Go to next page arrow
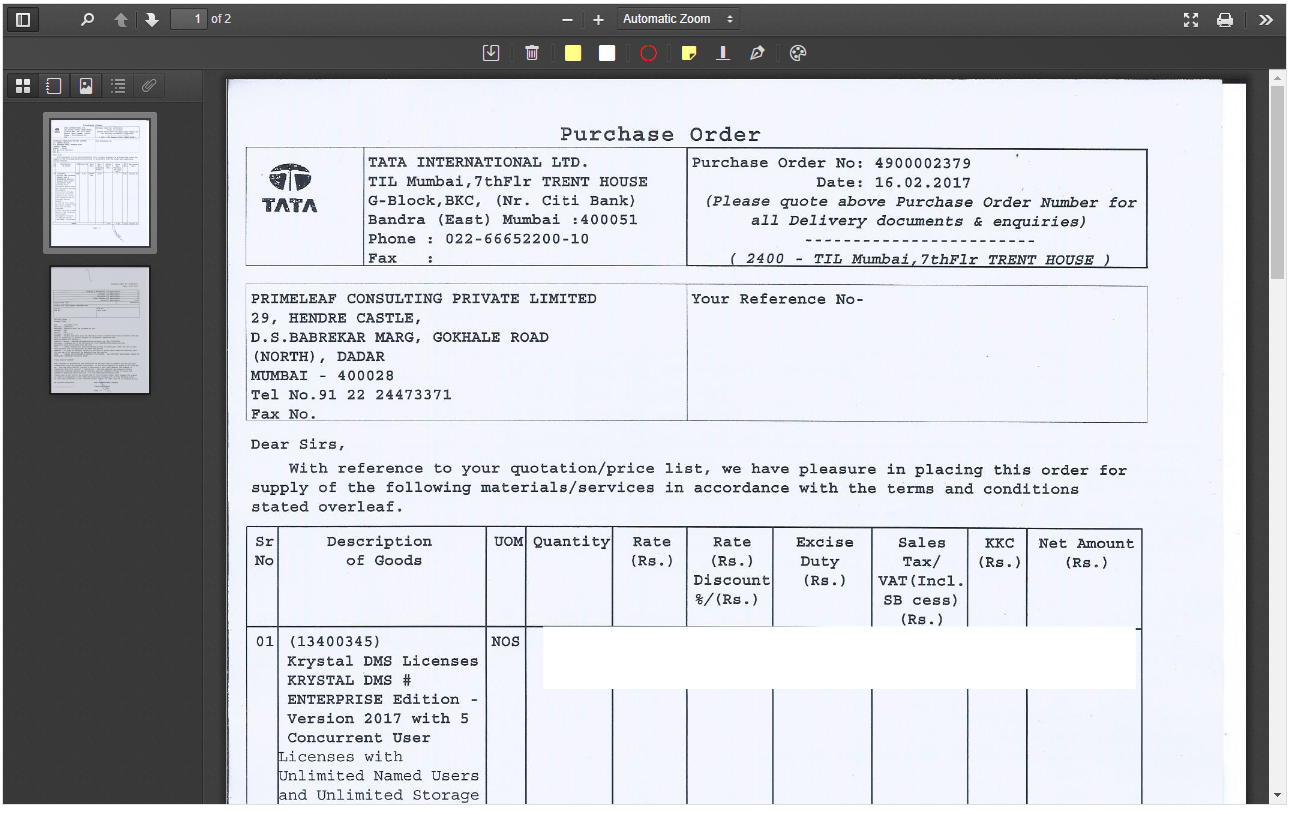 pos(151,19)
